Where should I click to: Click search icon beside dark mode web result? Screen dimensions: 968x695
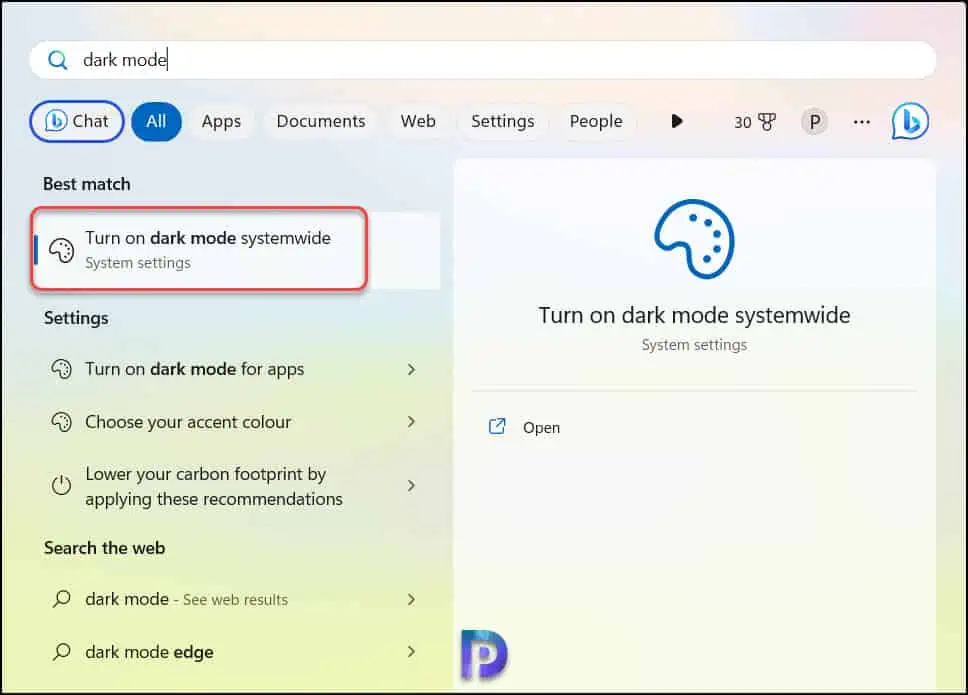(x=62, y=599)
